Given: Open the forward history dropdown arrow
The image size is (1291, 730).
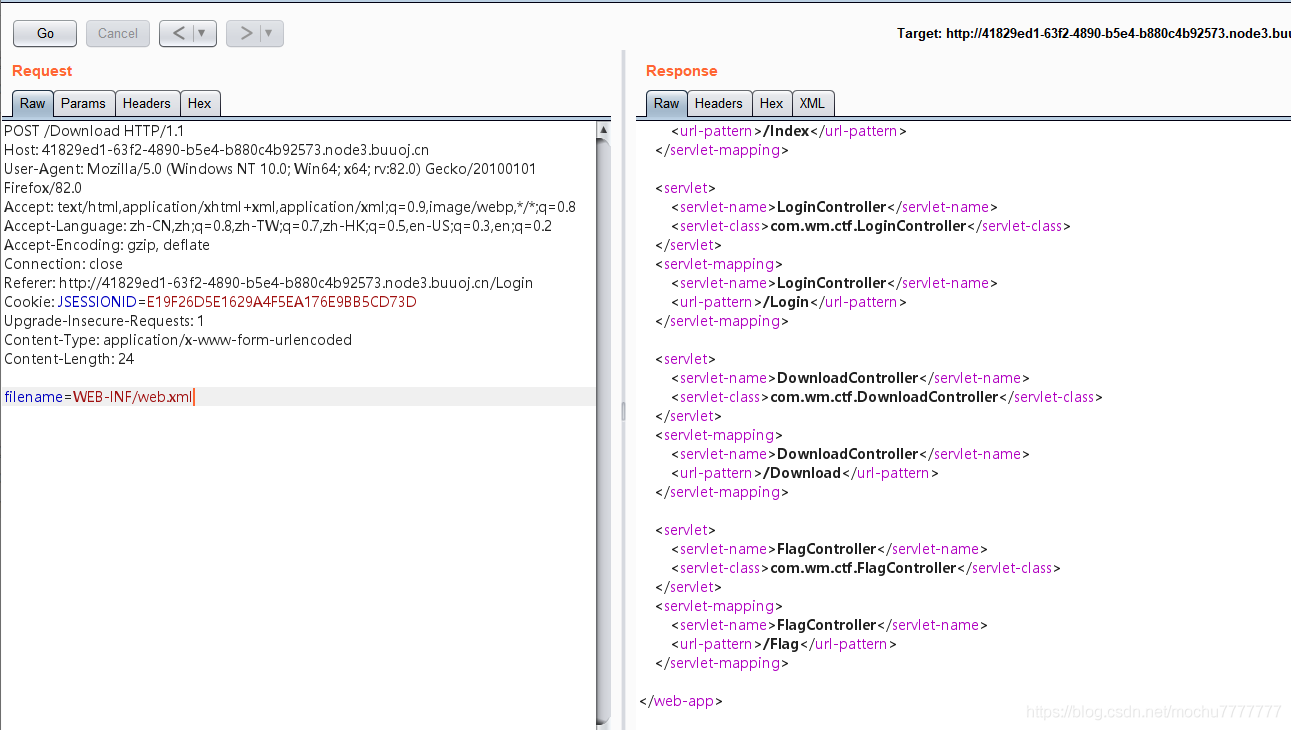Looking at the screenshot, I should 270,33.
